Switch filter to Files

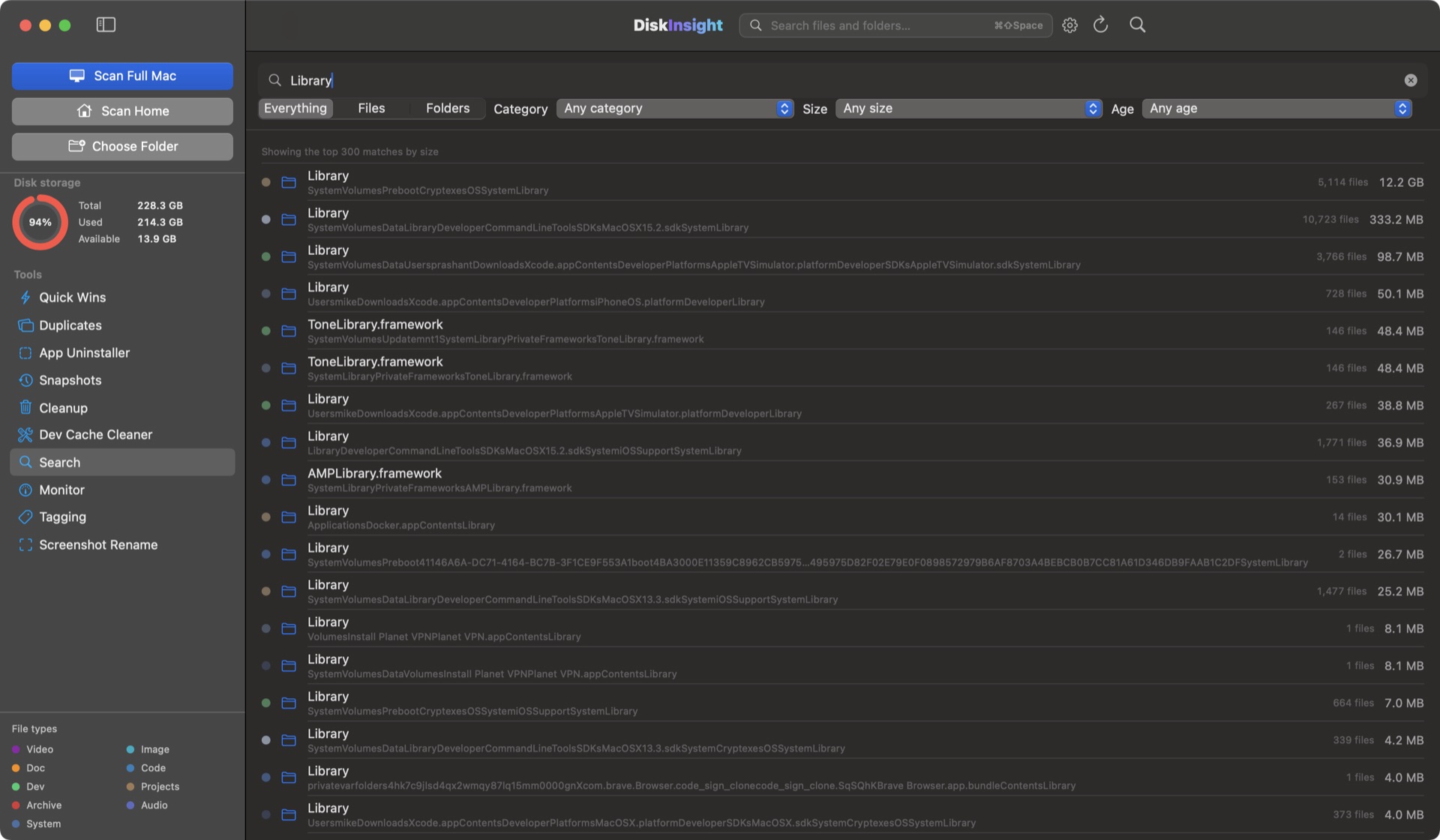pos(371,108)
